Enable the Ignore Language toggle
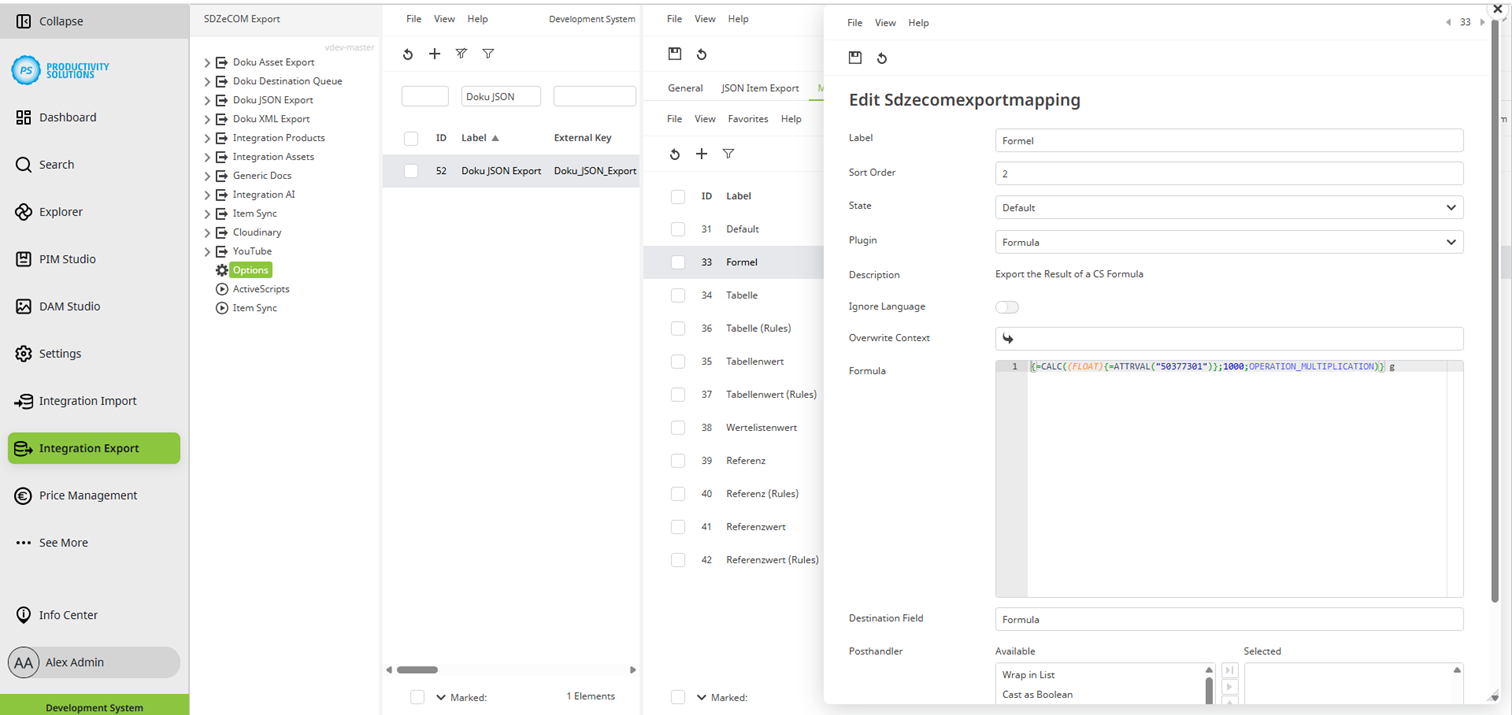Screen dimensions: 1512x715 1008,307
